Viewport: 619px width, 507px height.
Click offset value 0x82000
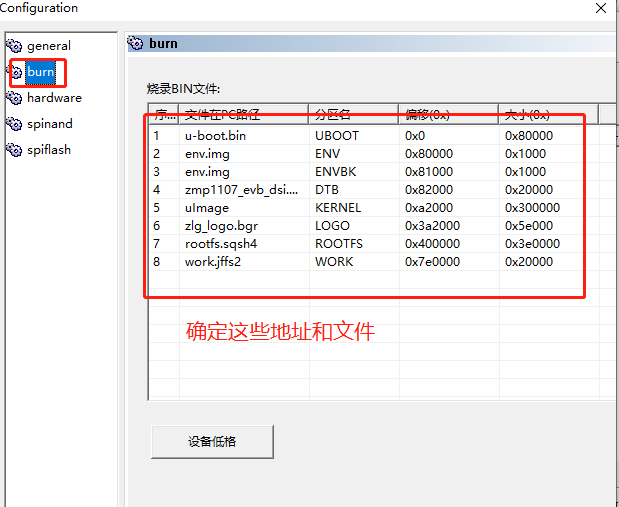click(x=429, y=190)
